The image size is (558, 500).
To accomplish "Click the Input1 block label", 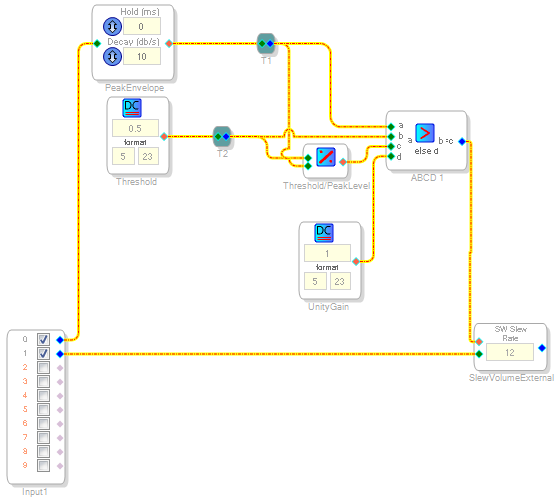I will coord(35,492).
